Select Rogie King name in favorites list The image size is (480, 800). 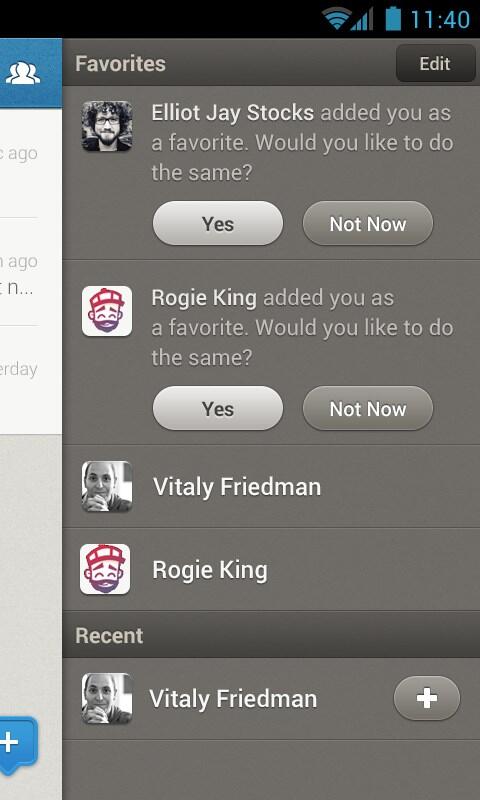point(210,570)
